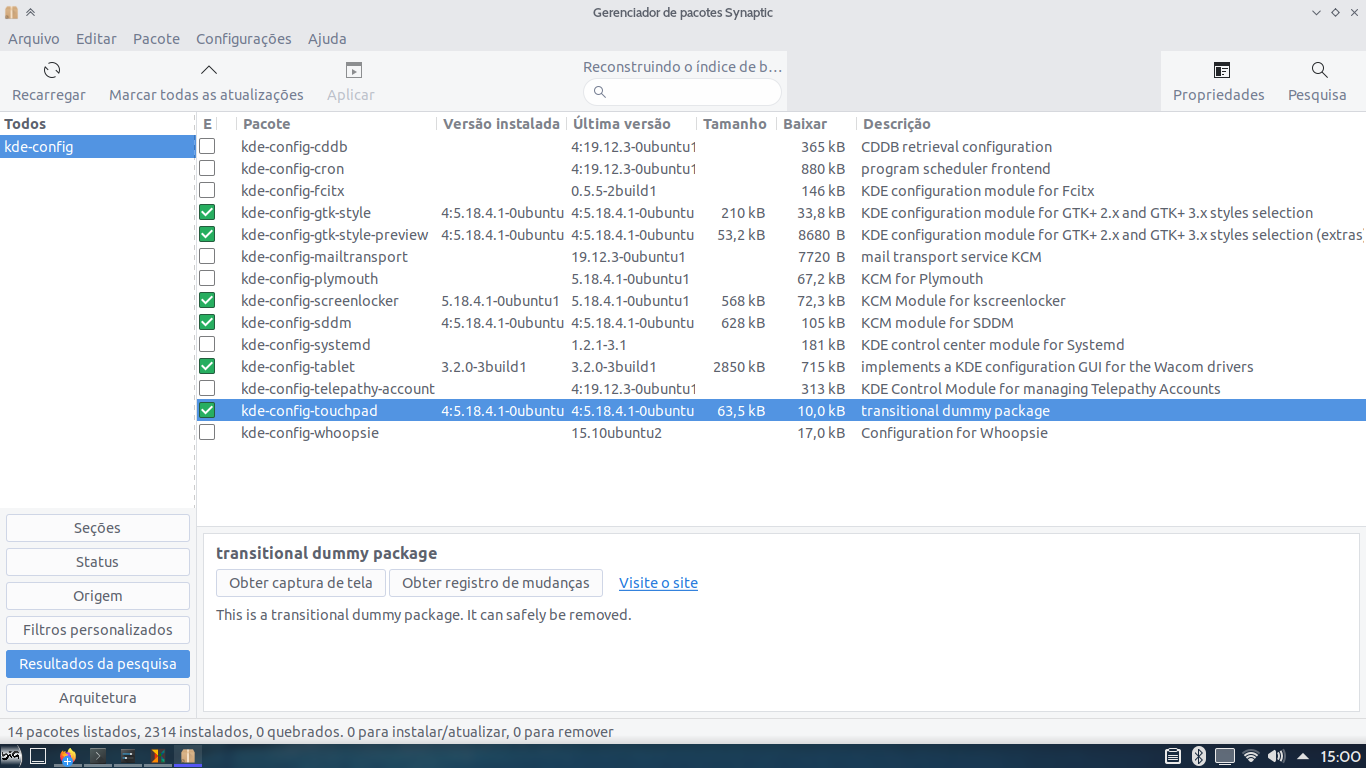Open the Editar menu
The width and height of the screenshot is (1366, 768).
[96, 39]
